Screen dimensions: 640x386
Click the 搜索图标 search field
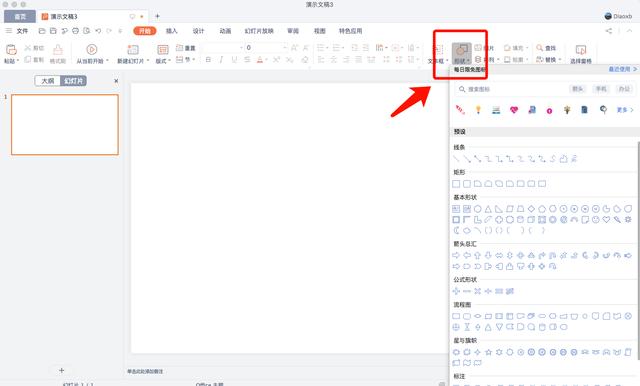[512, 89]
